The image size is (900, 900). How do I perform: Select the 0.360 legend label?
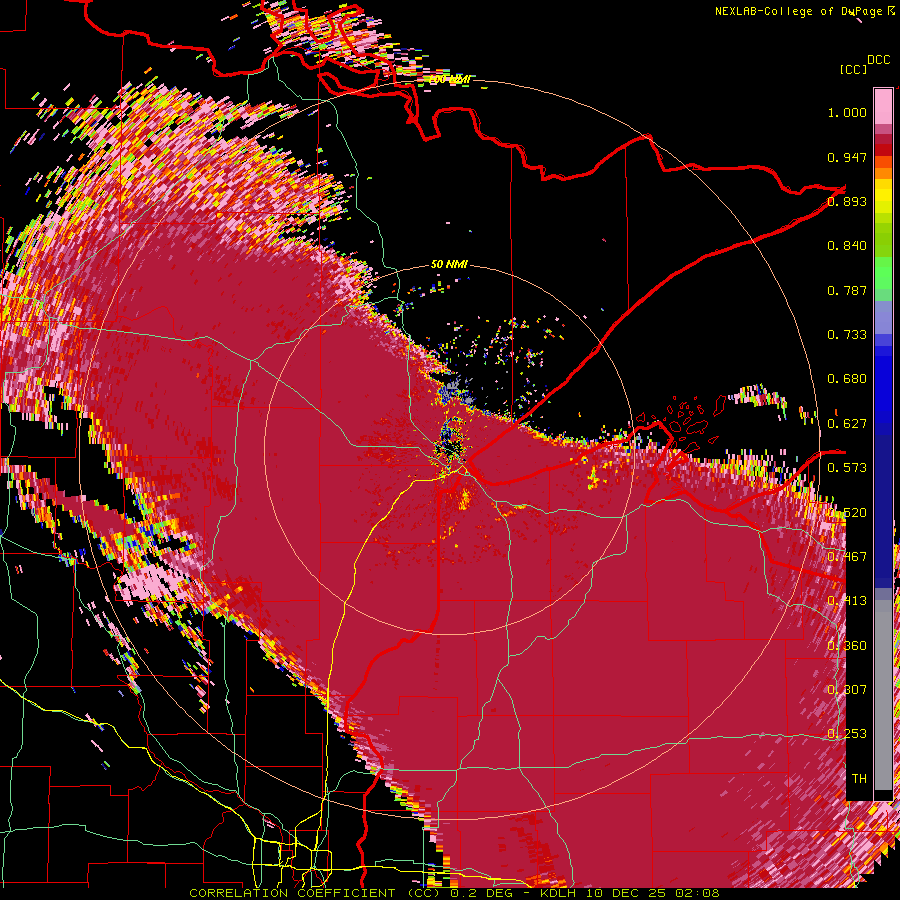click(x=847, y=646)
